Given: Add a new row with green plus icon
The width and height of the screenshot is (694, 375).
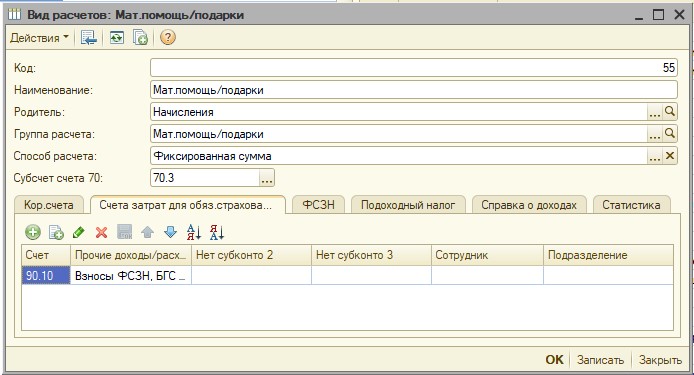Looking at the screenshot, I should click(33, 232).
